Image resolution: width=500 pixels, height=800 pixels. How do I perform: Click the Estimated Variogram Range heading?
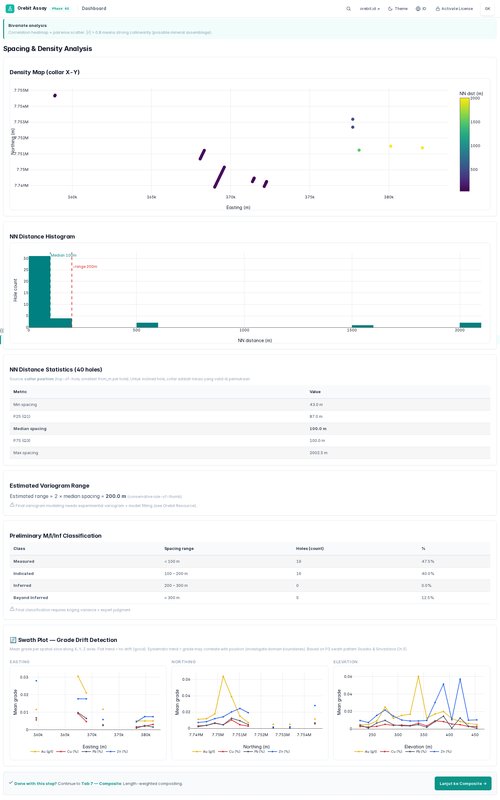click(x=49, y=486)
